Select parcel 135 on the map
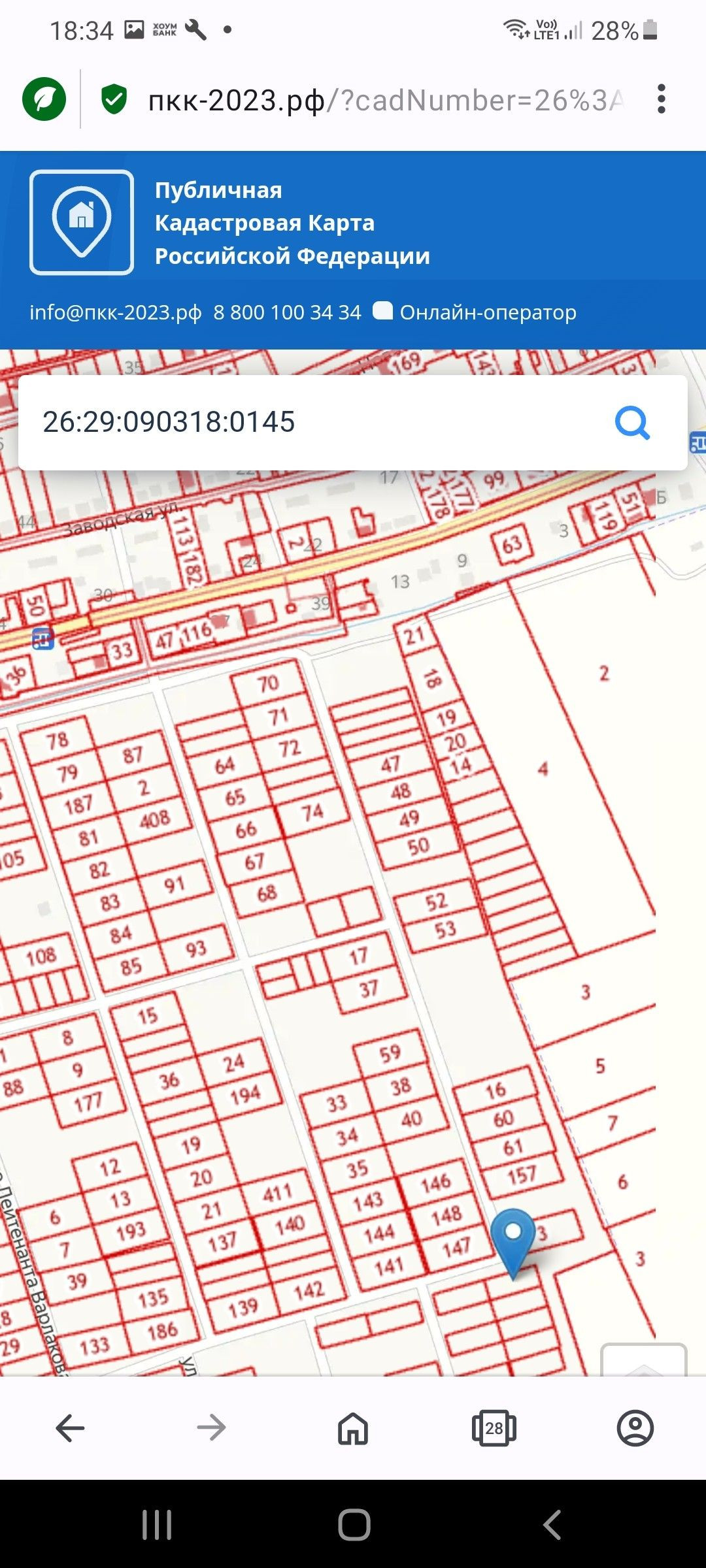Image resolution: width=706 pixels, height=1568 pixels. point(153,1298)
